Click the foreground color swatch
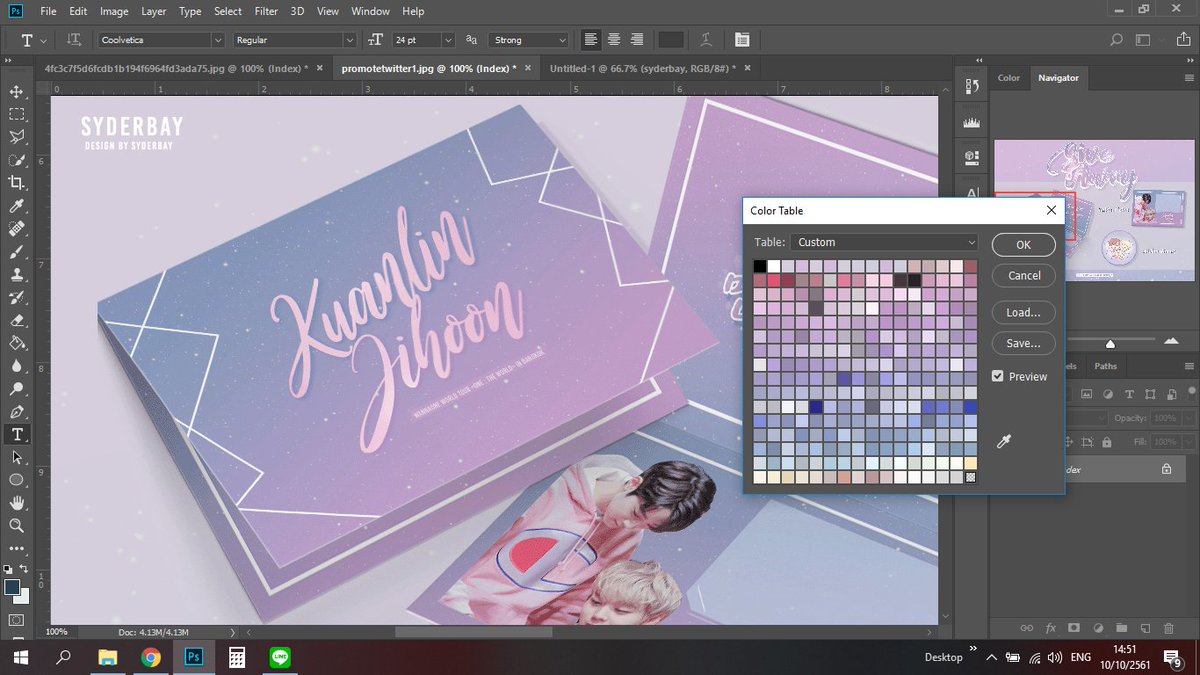This screenshot has width=1200, height=675. [x=12, y=587]
